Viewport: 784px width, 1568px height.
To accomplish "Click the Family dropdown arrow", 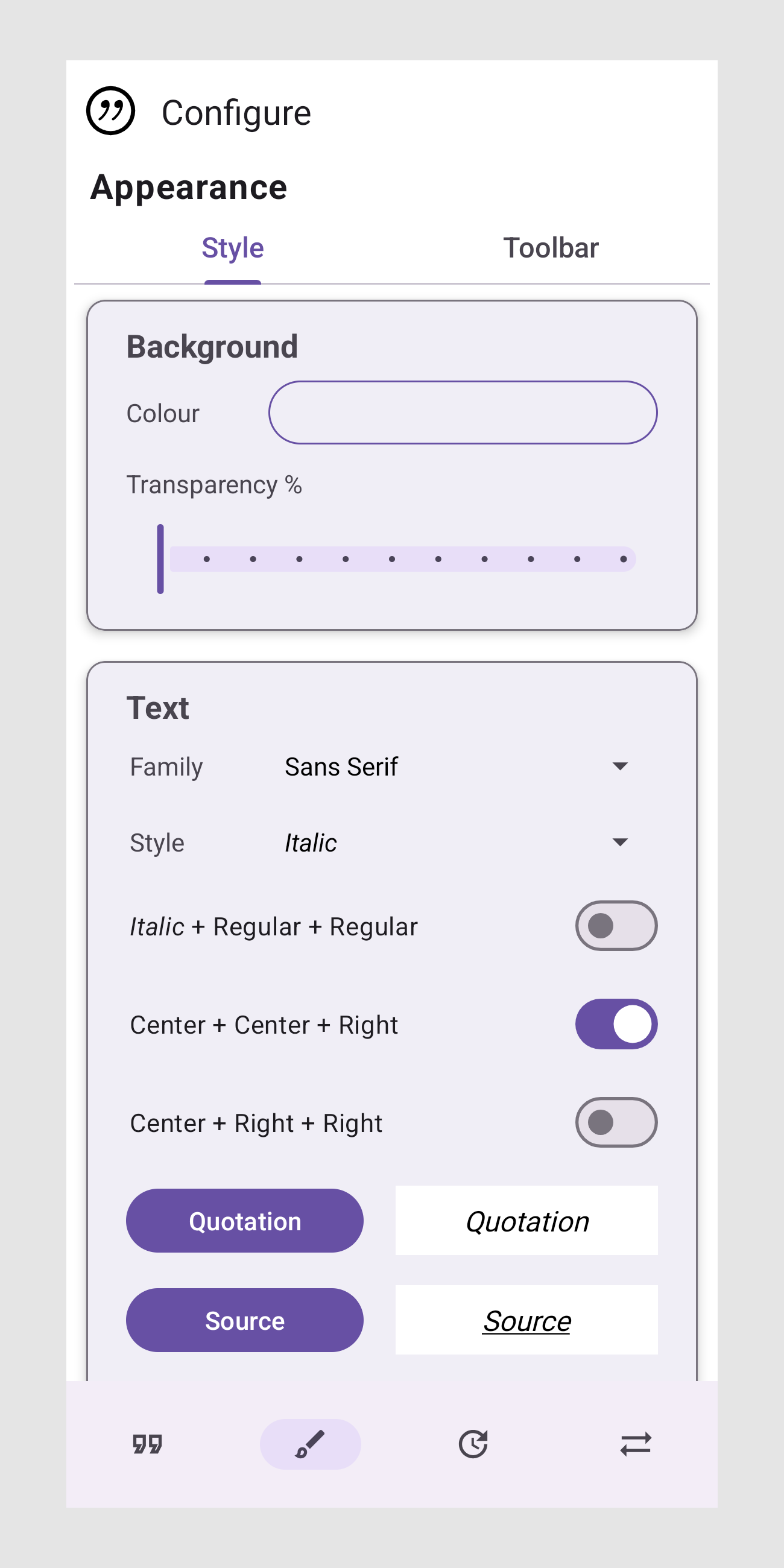I will tap(619, 767).
